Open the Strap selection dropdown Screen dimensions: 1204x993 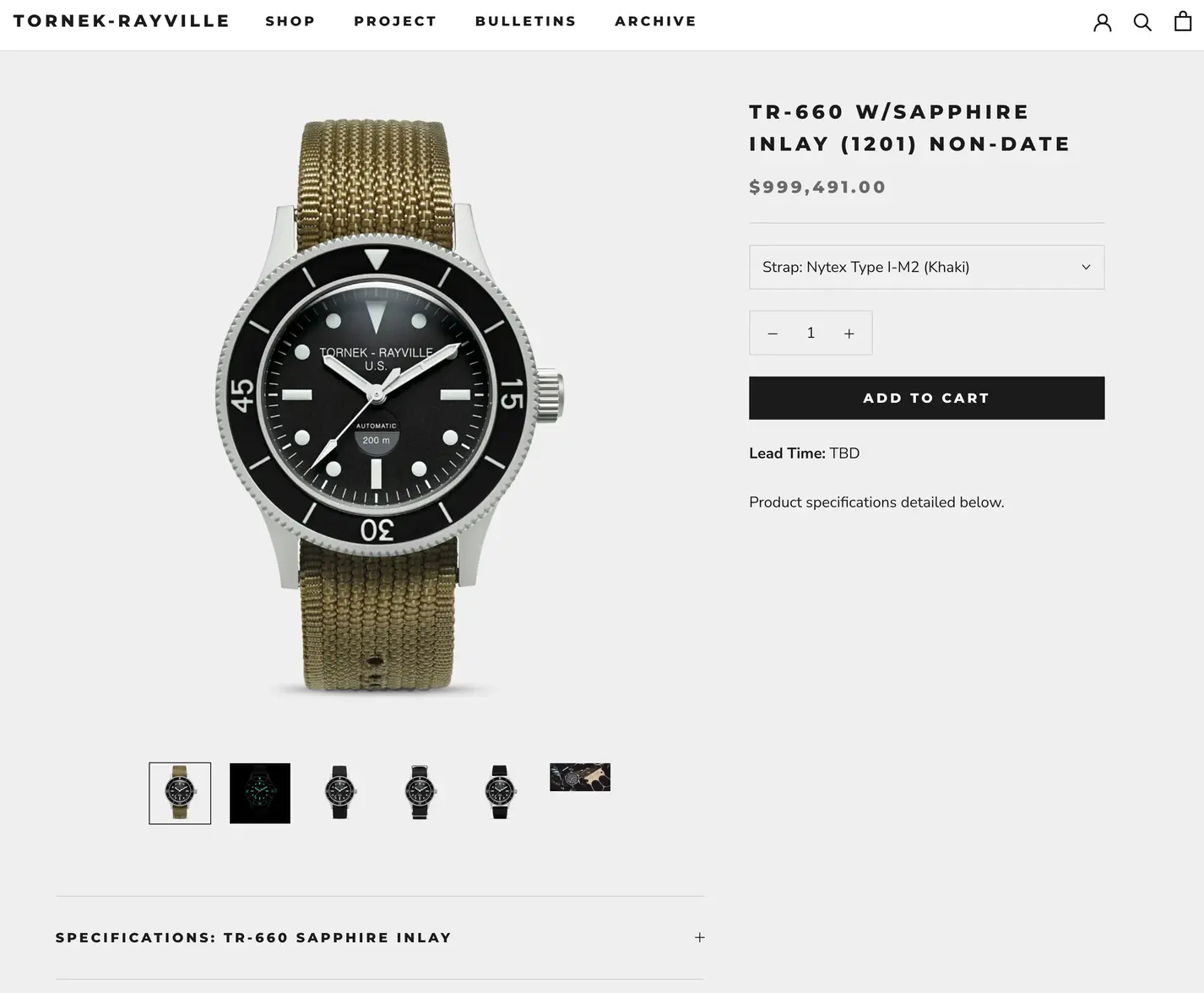(926, 267)
